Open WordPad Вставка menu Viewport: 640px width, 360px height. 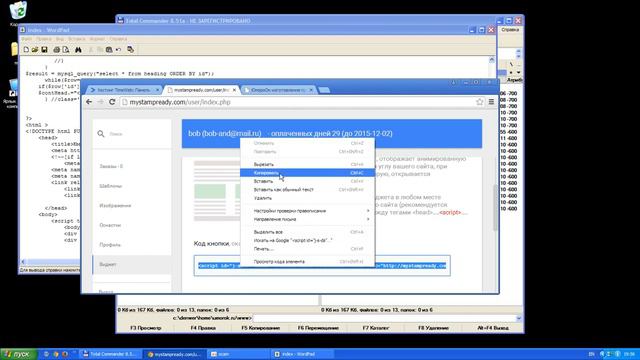[77, 39]
